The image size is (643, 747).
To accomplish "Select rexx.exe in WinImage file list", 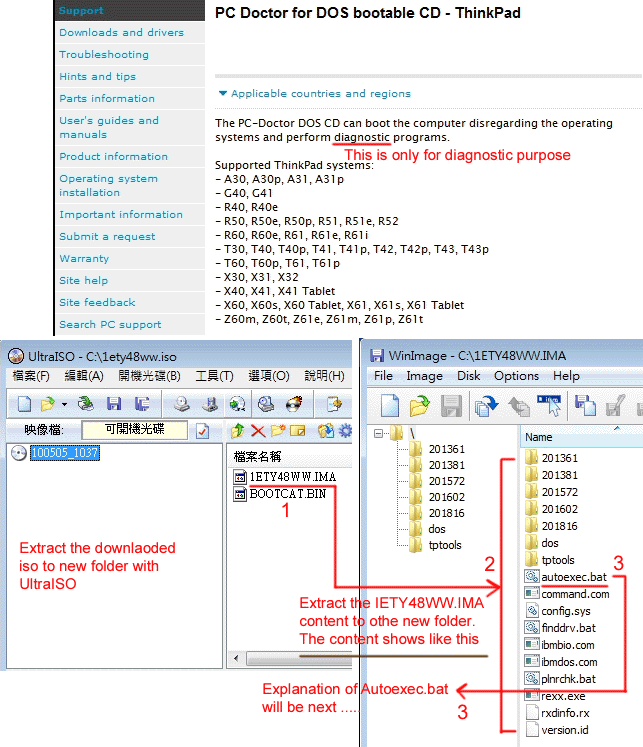I will [563, 696].
